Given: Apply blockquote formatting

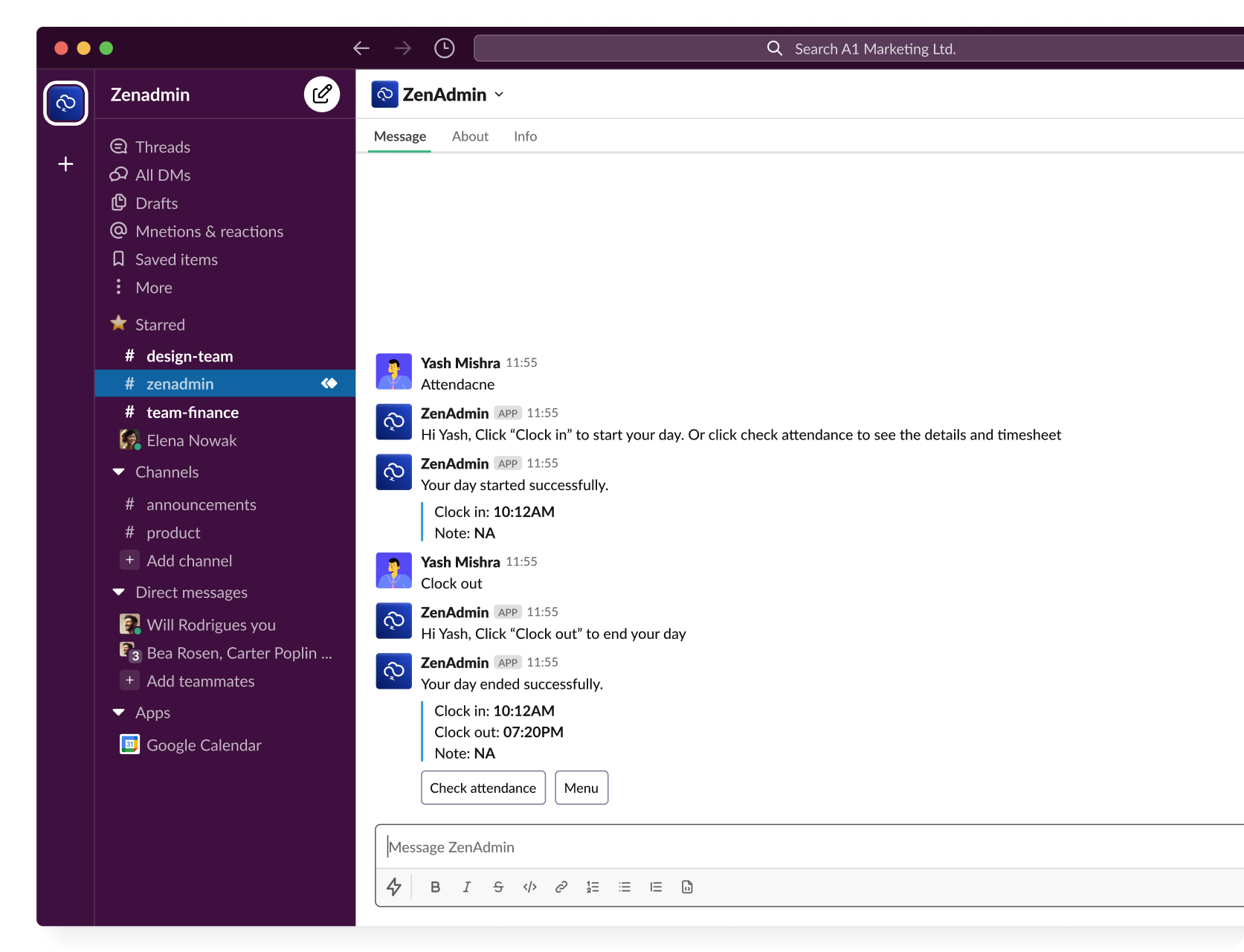Looking at the screenshot, I should pyautogui.click(x=656, y=887).
